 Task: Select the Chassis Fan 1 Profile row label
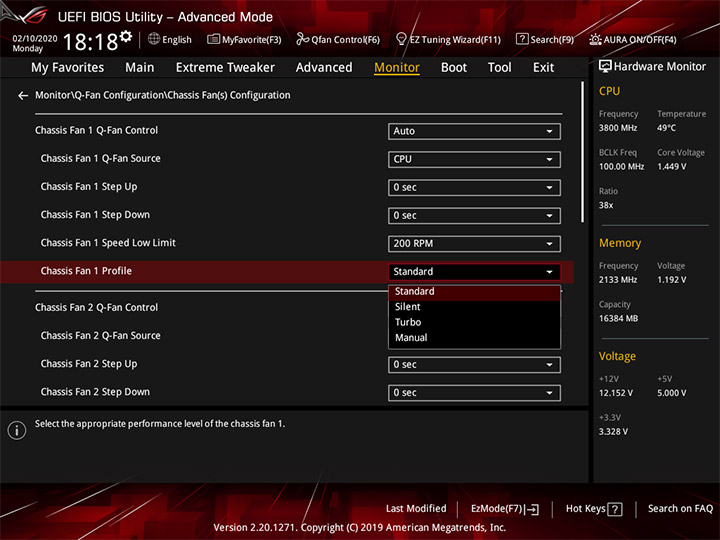86,271
